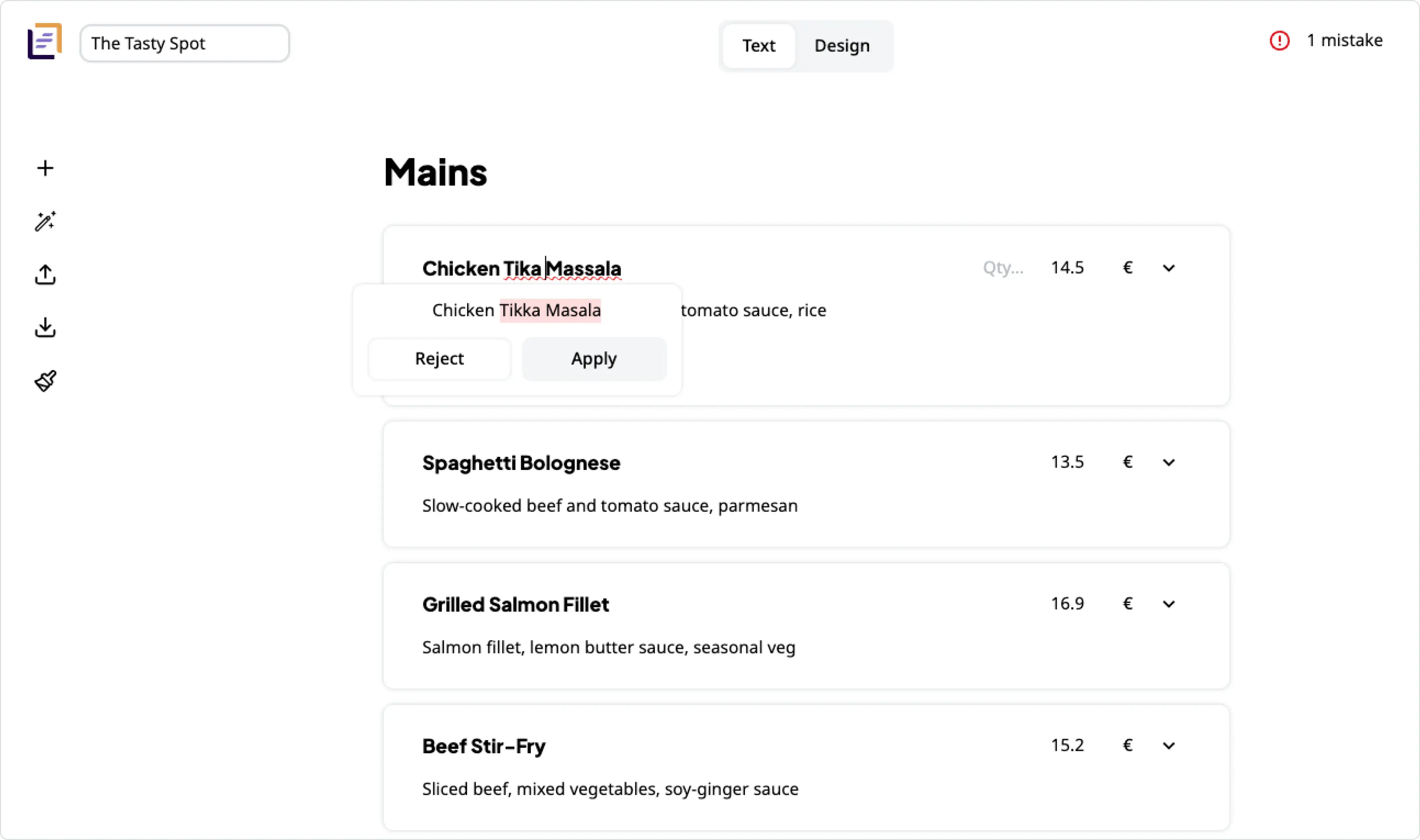
Task: Click the app logo icon
Action: click(x=44, y=41)
